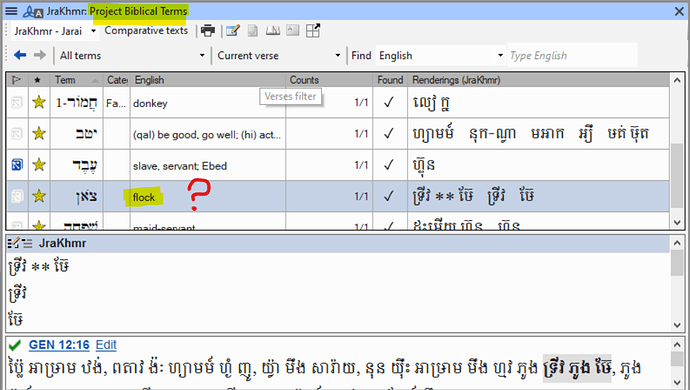The image size is (690, 390).
Task: Click the Fa... category cell of the donkey row
Action: [116, 103]
